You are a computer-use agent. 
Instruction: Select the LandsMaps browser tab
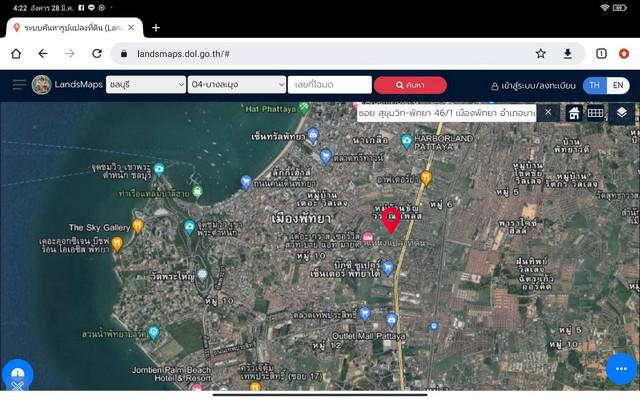(67, 27)
